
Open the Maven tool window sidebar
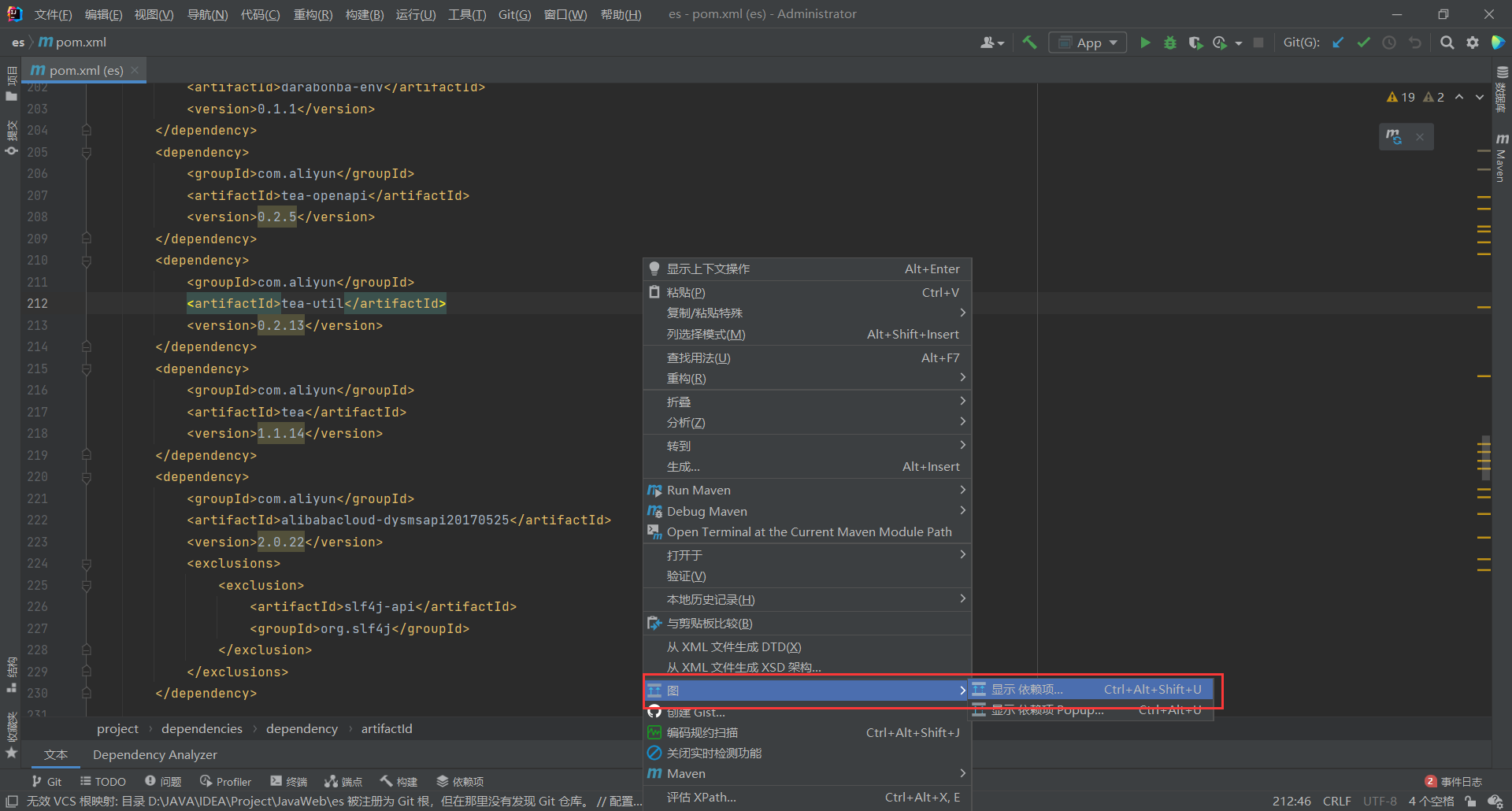click(x=1502, y=157)
